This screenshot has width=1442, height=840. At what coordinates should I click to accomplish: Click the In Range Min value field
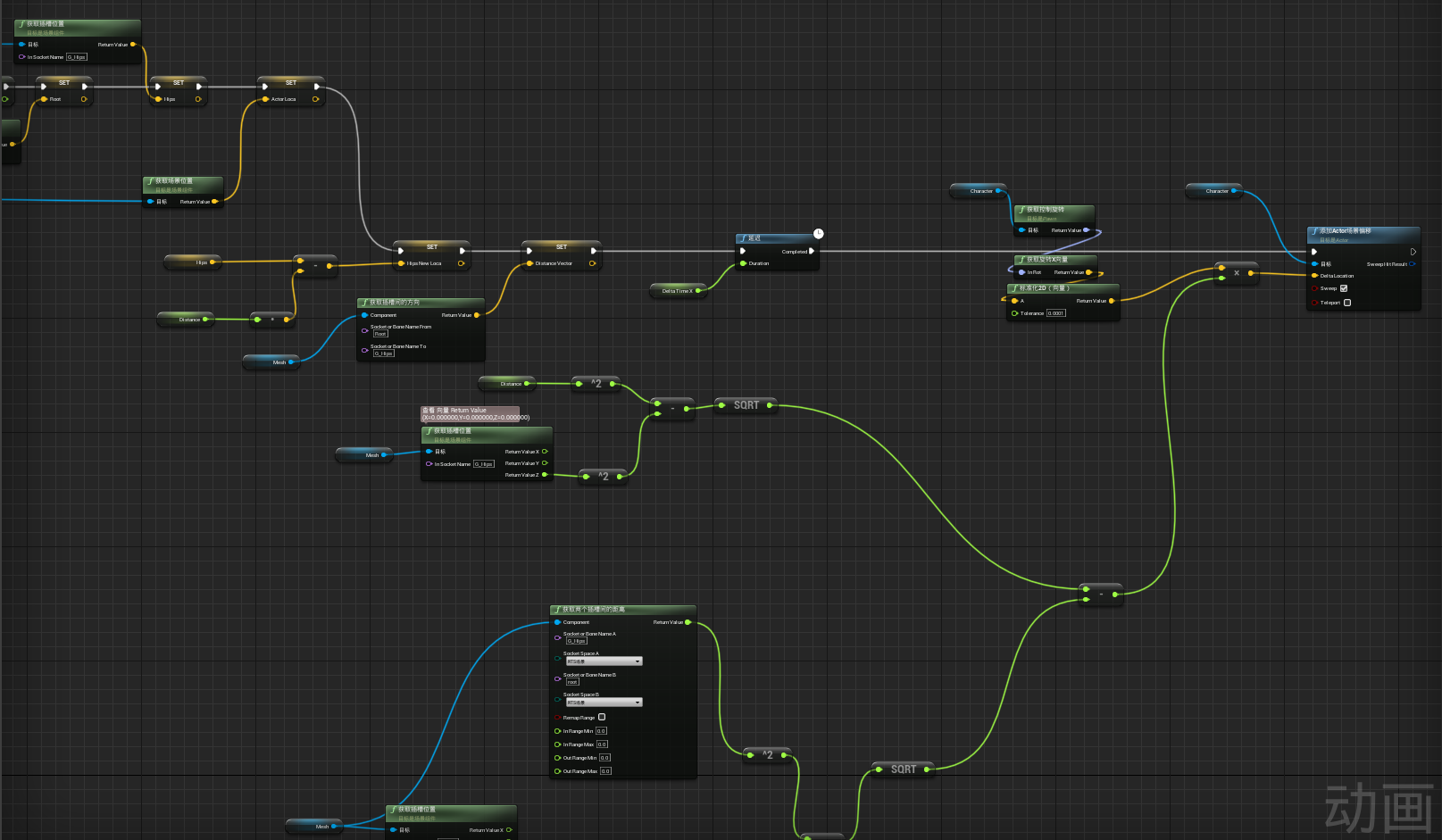pyautogui.click(x=603, y=731)
